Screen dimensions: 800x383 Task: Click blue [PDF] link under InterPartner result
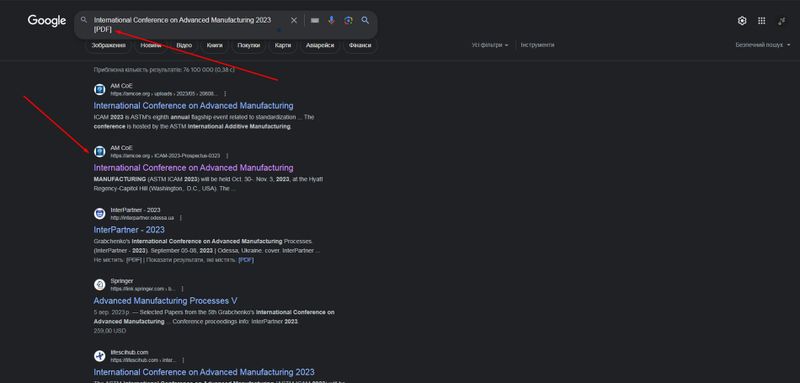(246, 260)
